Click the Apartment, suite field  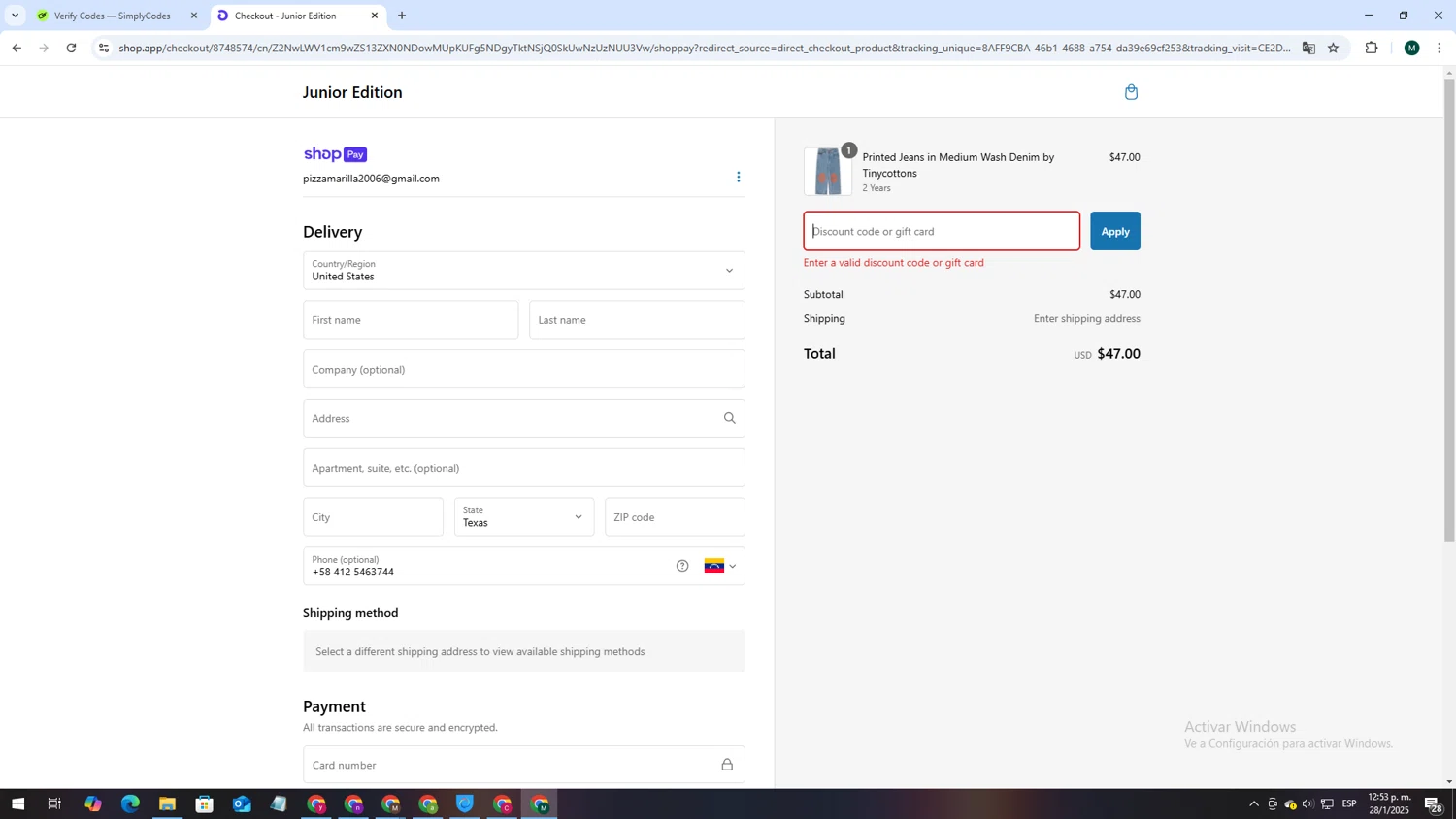click(524, 468)
